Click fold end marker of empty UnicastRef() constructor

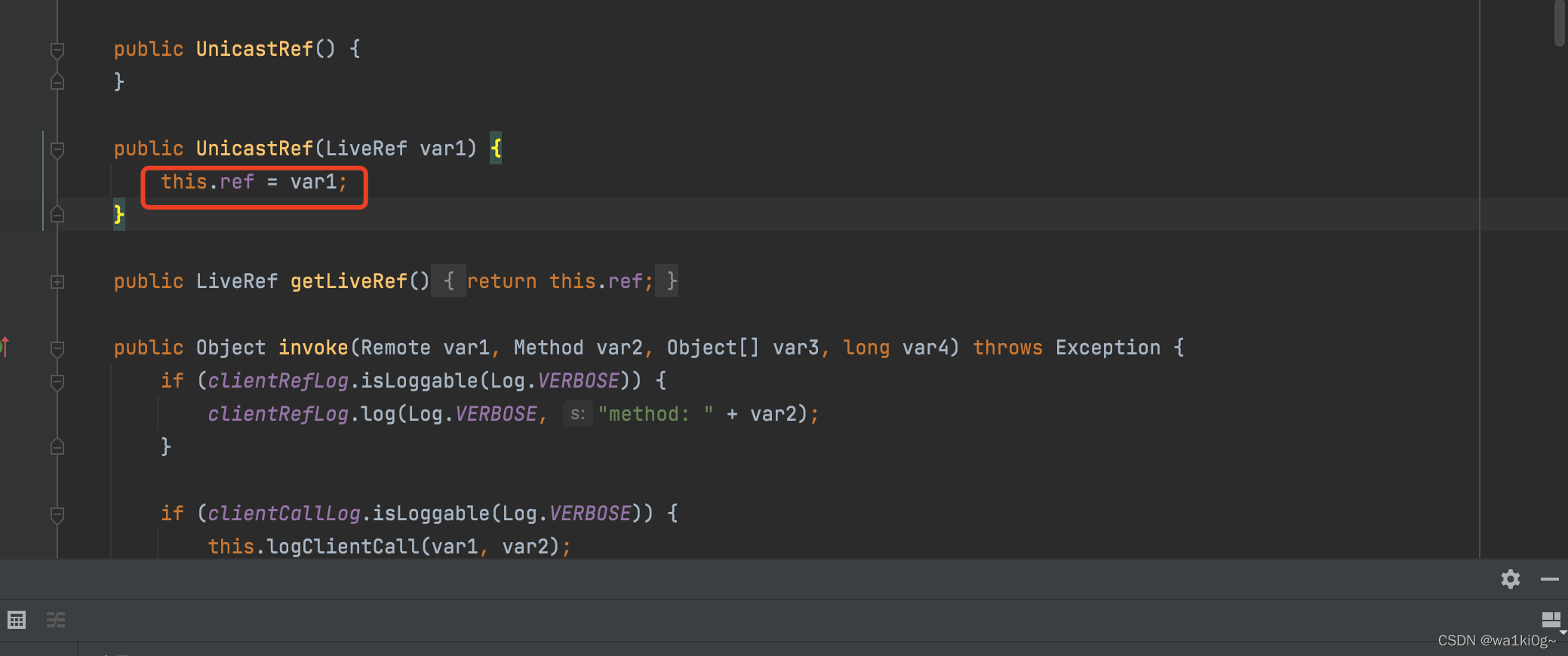pos(57,81)
